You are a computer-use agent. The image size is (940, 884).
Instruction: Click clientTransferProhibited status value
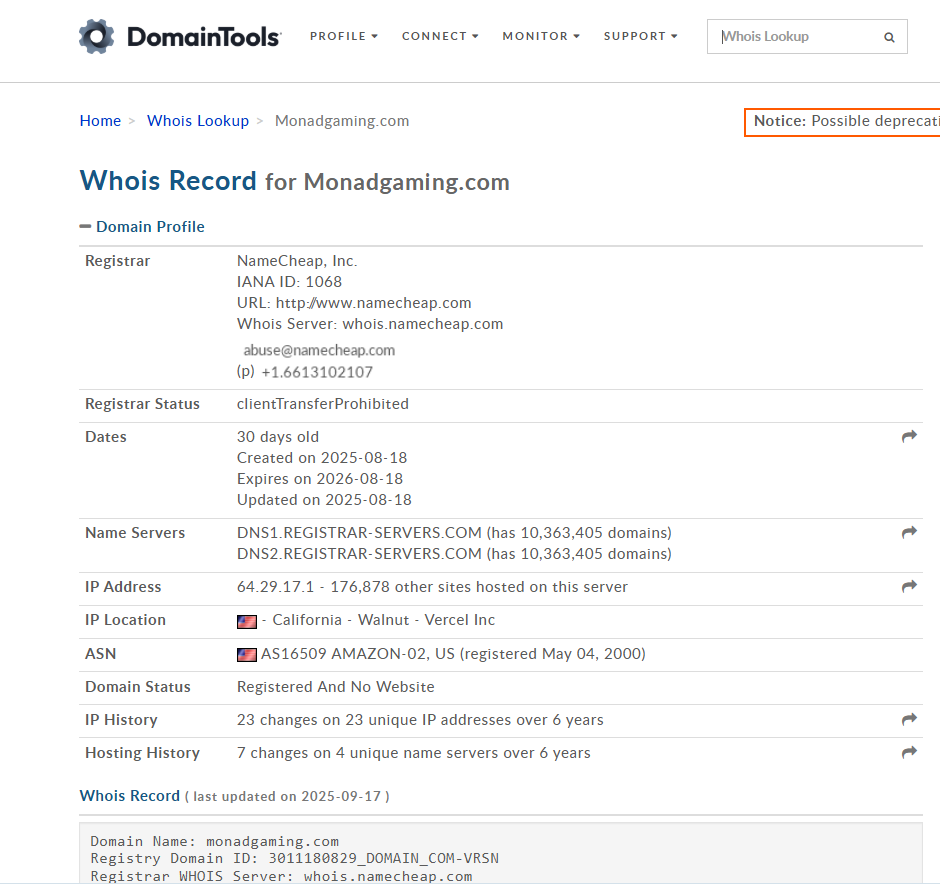click(323, 403)
